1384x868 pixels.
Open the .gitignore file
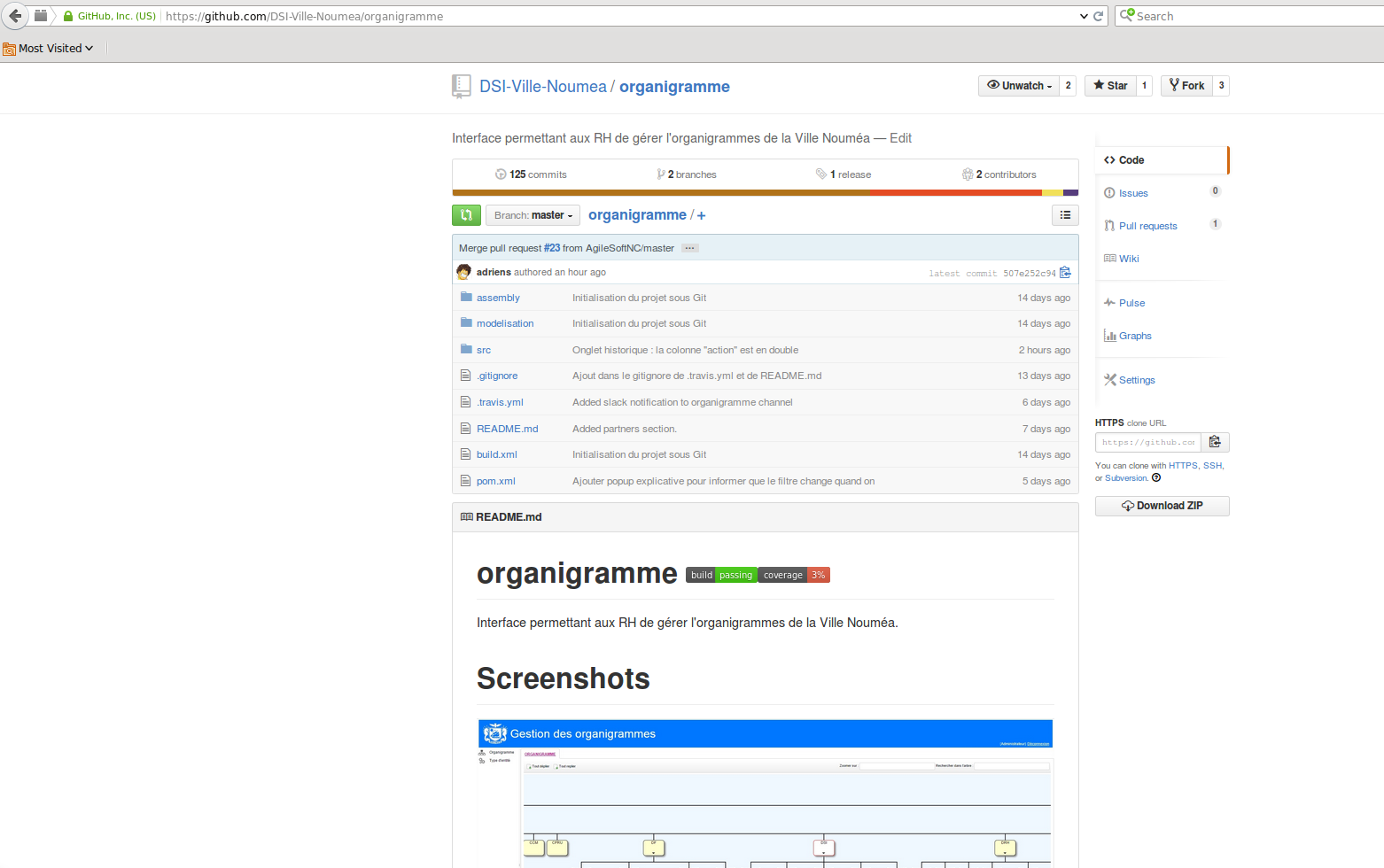(x=497, y=376)
